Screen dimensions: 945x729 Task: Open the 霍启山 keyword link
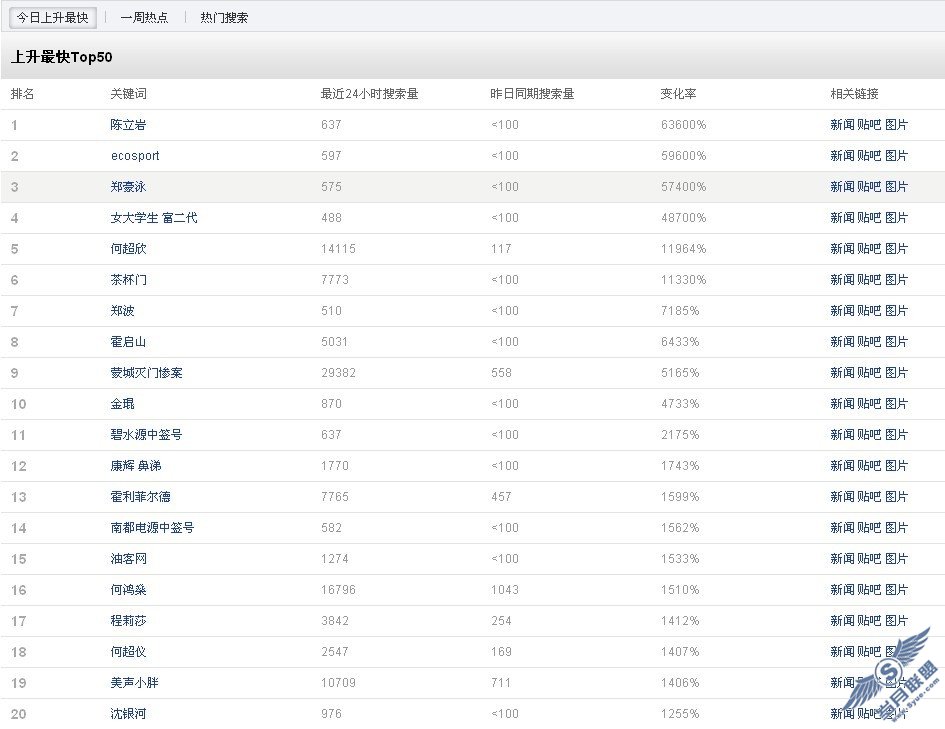pyautogui.click(x=128, y=342)
